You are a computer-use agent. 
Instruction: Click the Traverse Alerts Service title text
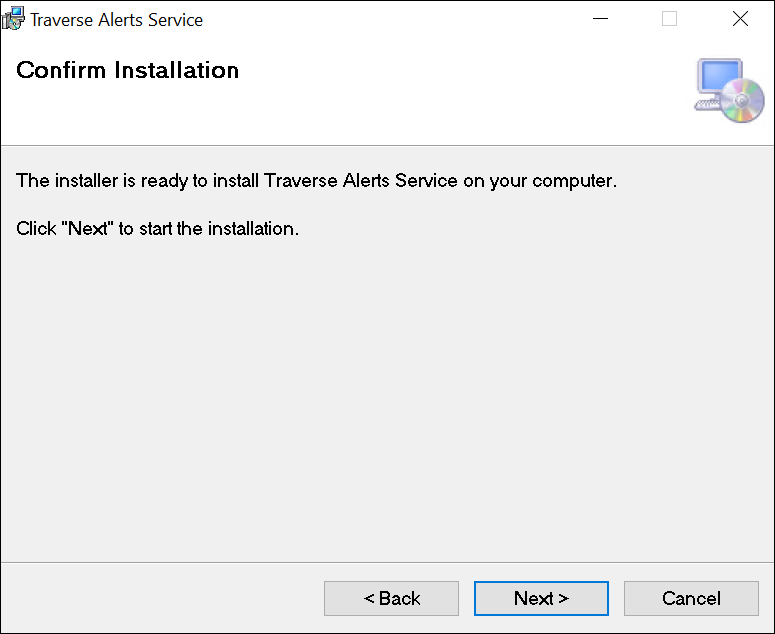(x=116, y=20)
